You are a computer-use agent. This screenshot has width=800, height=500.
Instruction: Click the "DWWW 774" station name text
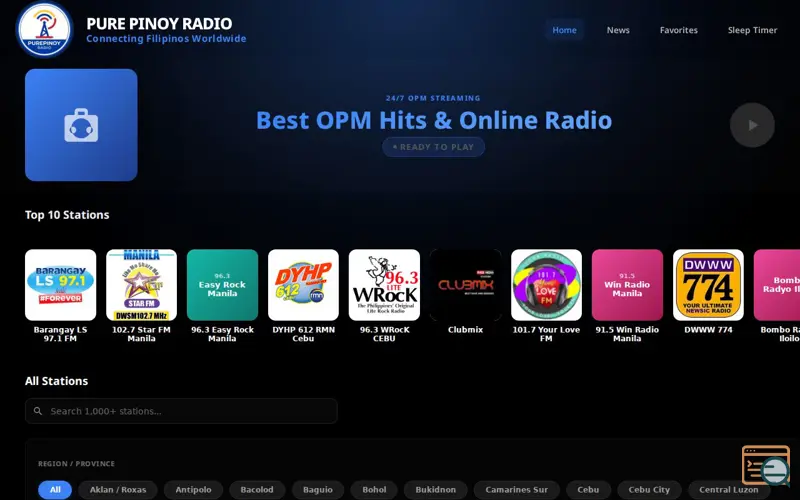pos(708,330)
